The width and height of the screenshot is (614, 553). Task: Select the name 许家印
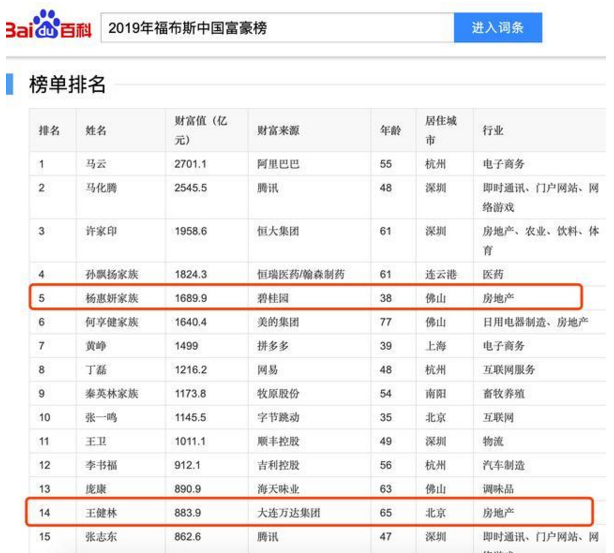[x=101, y=231]
